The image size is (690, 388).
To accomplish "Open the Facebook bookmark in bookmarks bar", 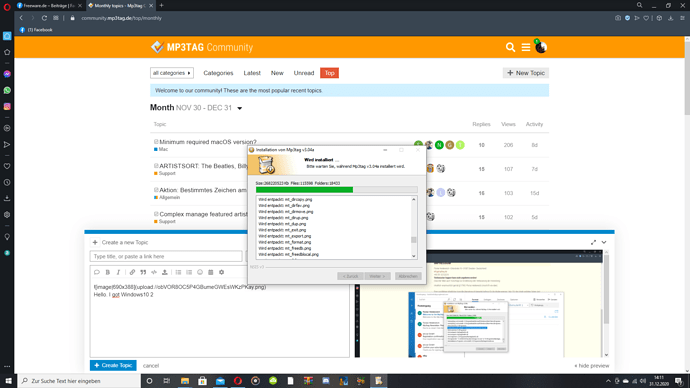I will 36,30.
